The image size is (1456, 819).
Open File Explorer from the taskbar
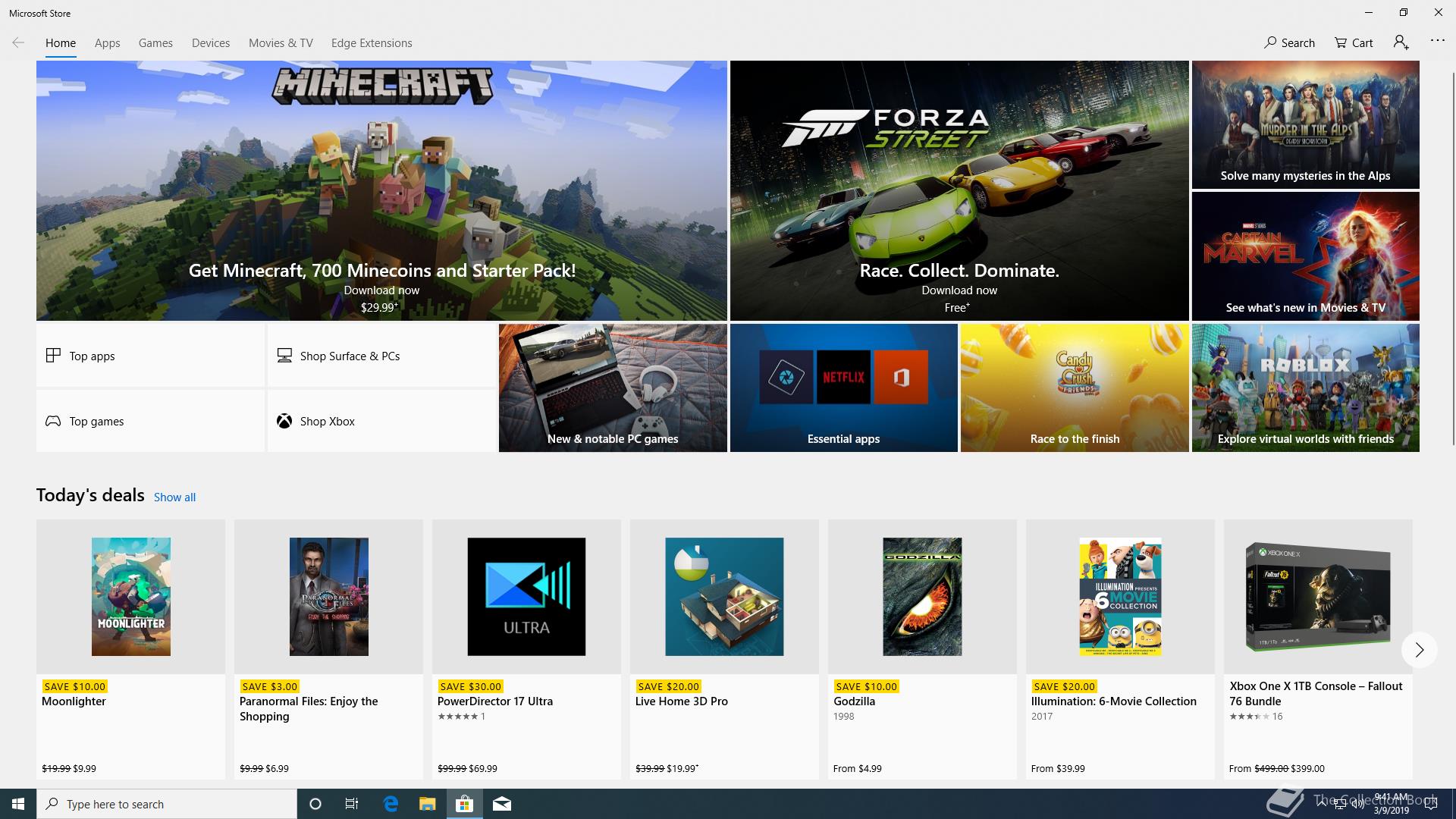(x=427, y=804)
